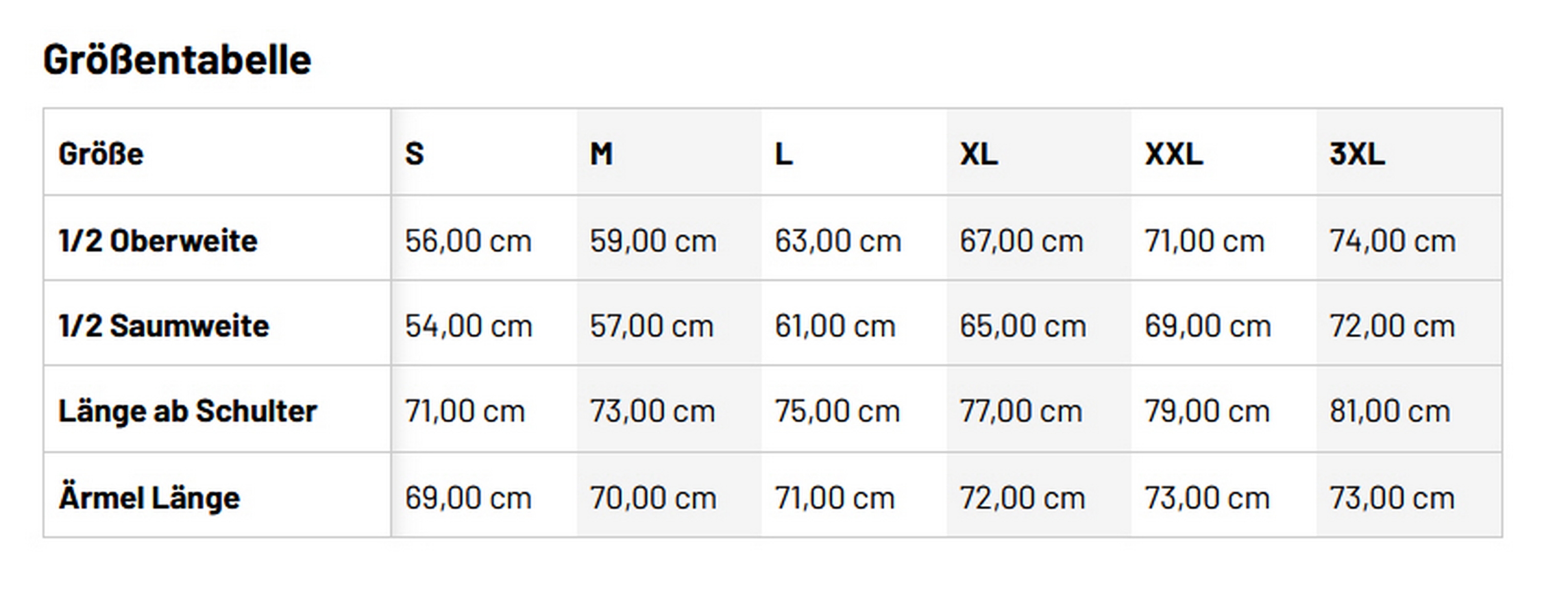The height and width of the screenshot is (614, 1568).
Task: Select the Länge ab Schulter row label
Action: click(x=187, y=411)
